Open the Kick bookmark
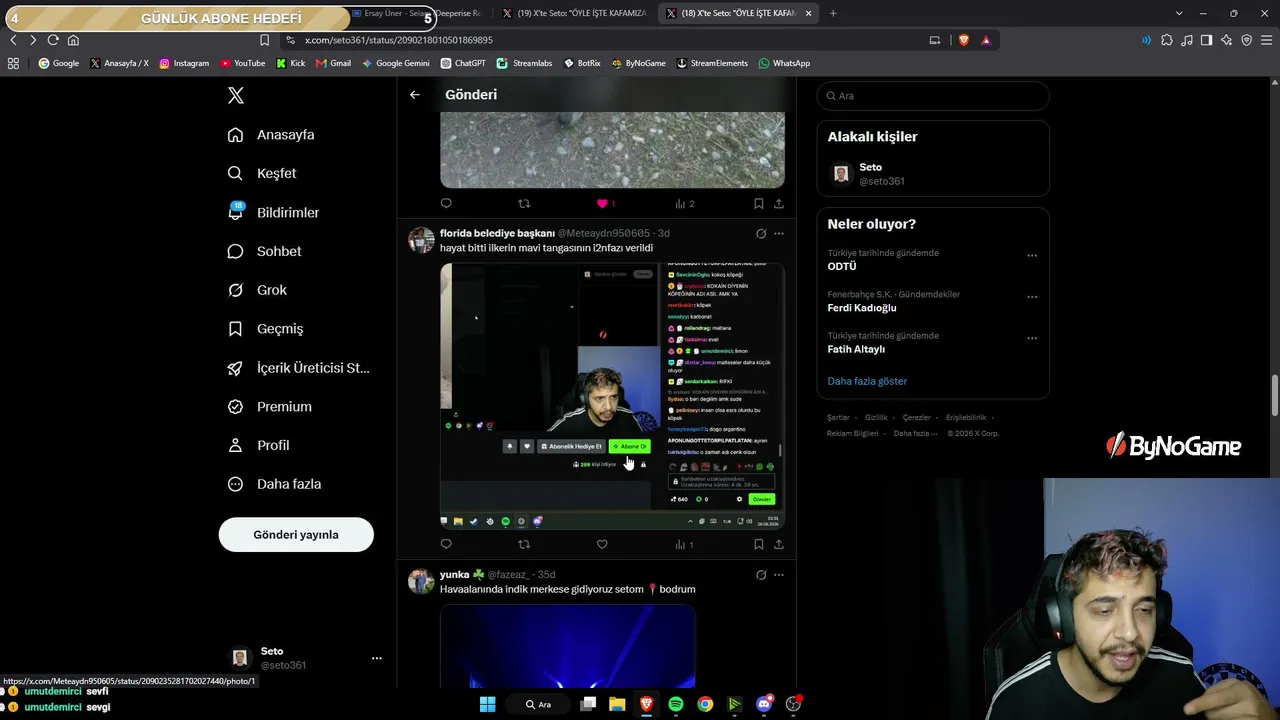Screen dimensions: 1280x720 pyautogui.click(x=290, y=63)
